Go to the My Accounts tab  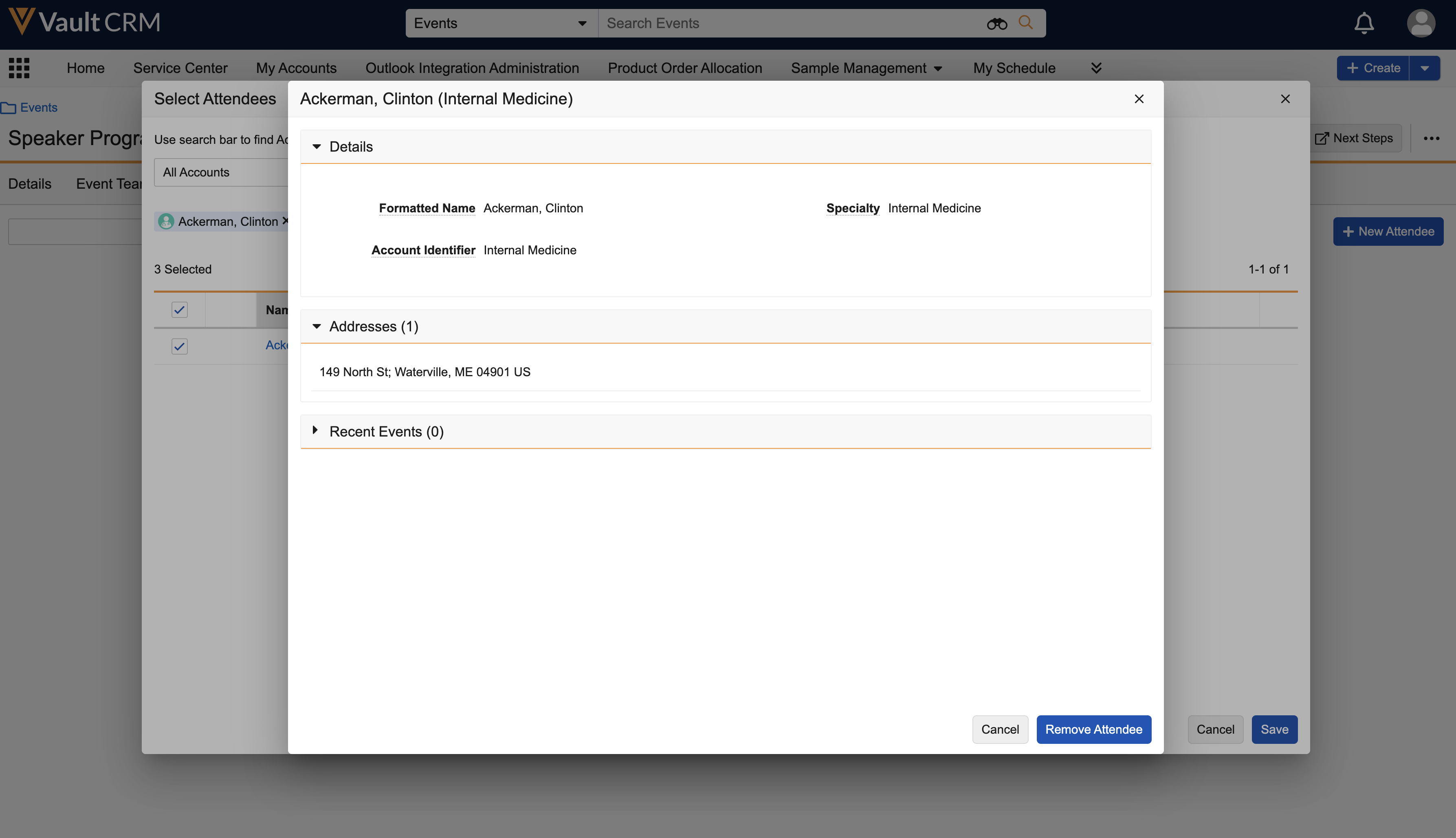(296, 68)
